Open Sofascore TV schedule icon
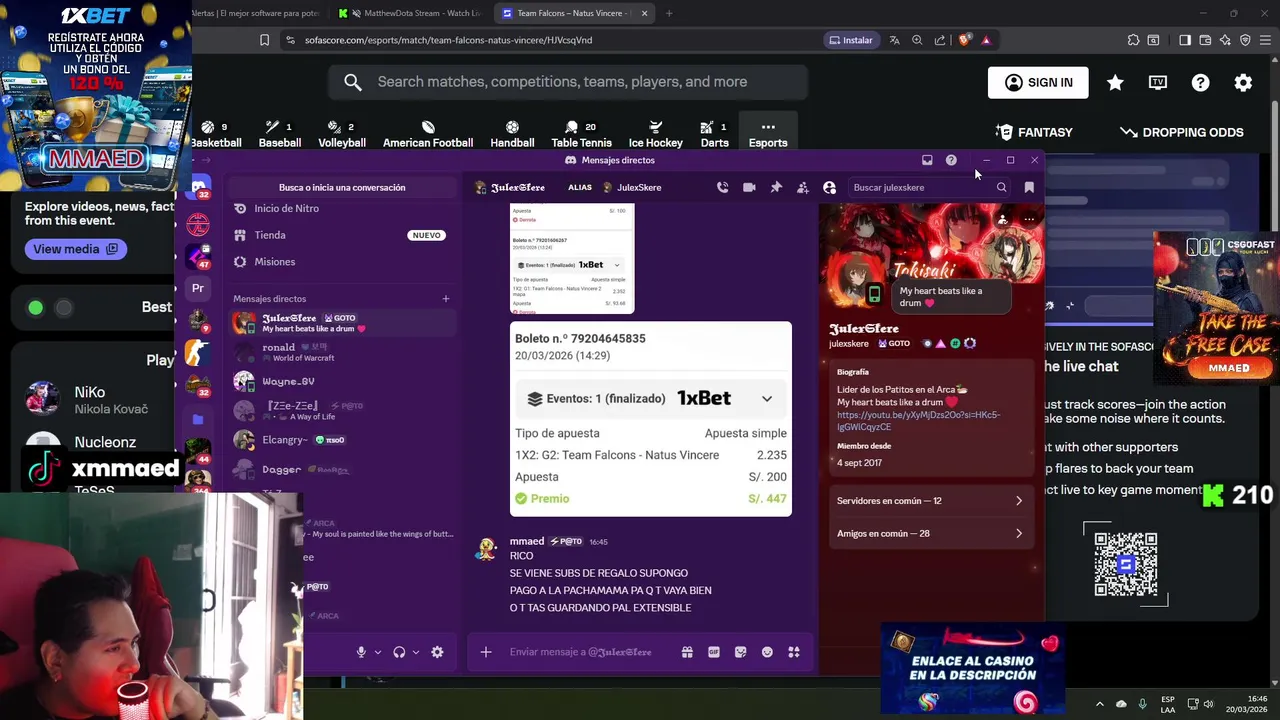1280x720 pixels. click(x=1158, y=83)
